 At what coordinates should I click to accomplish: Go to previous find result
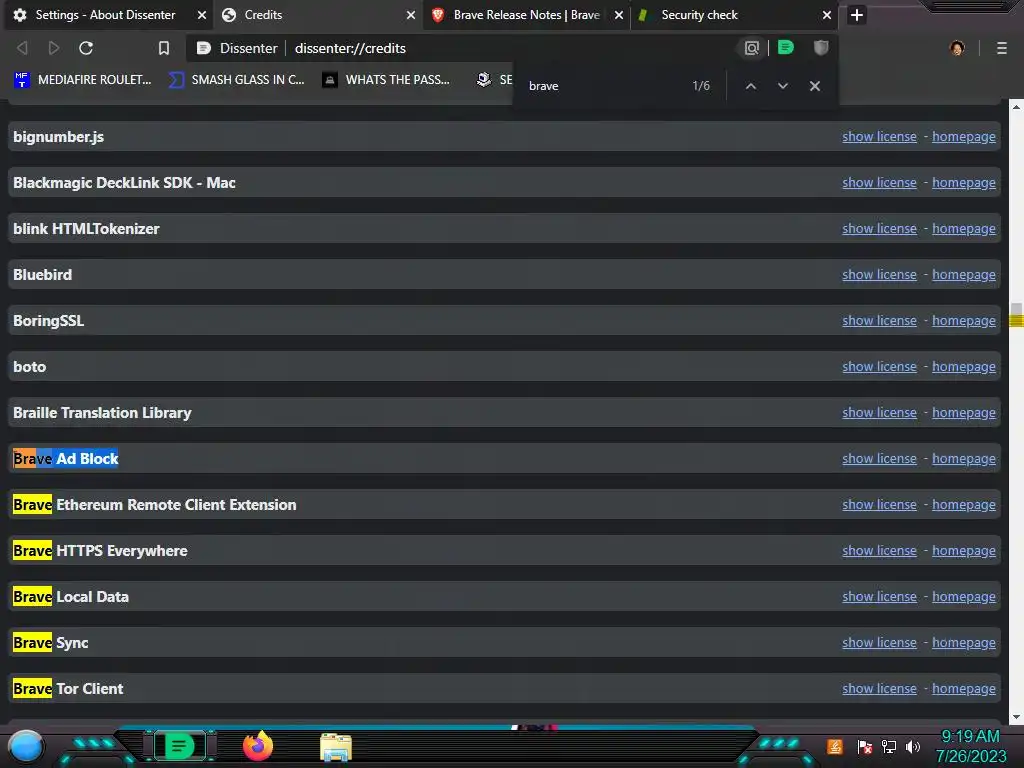click(x=751, y=86)
